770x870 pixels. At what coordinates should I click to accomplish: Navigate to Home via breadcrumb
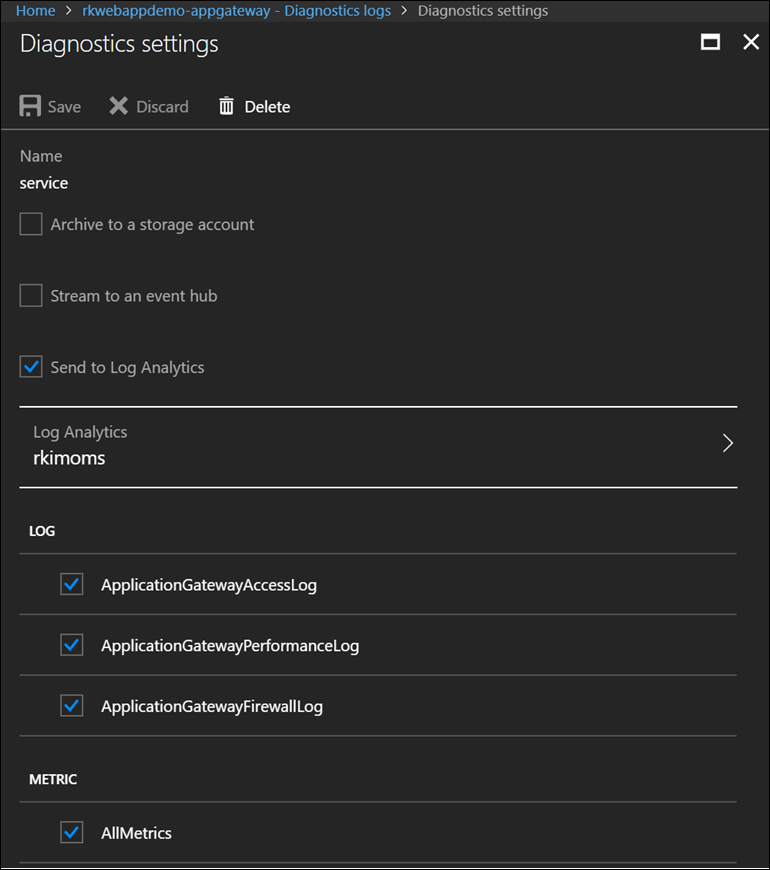[x=34, y=10]
